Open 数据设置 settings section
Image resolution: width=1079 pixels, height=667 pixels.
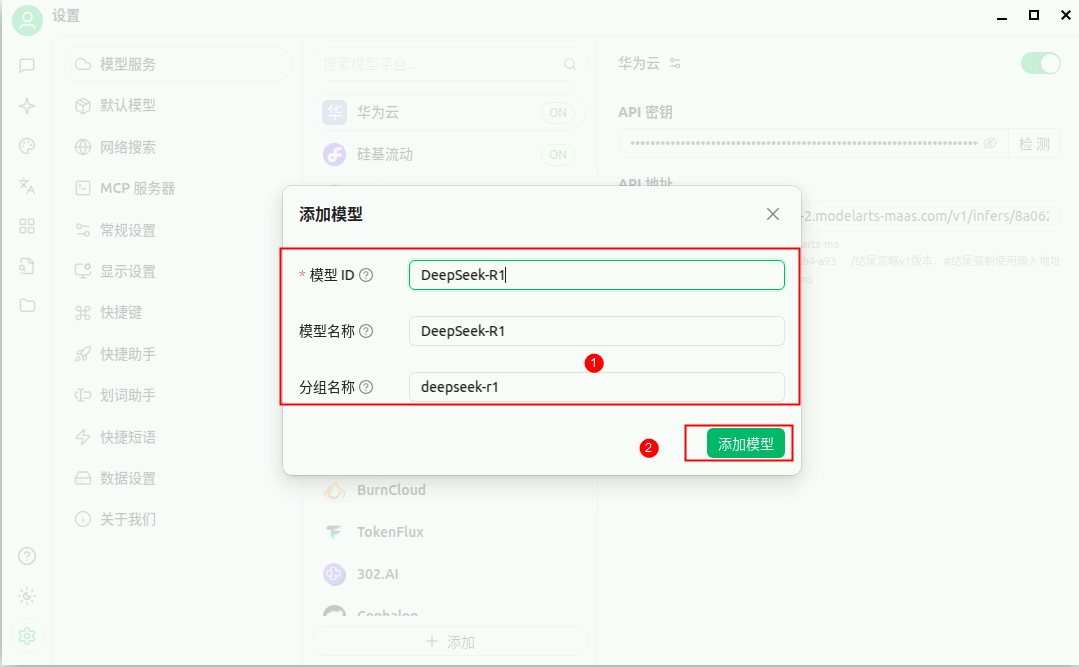coord(178,478)
